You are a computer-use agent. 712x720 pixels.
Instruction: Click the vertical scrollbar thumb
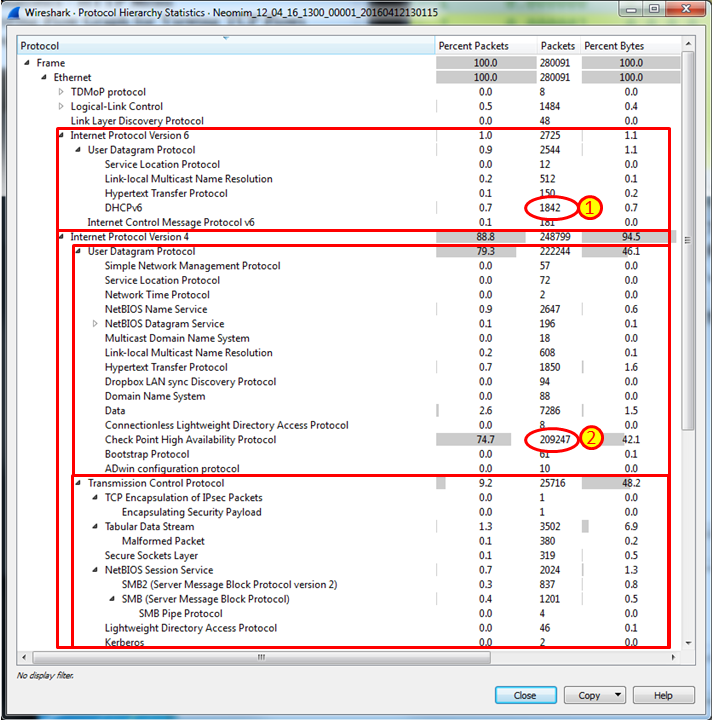(688, 240)
